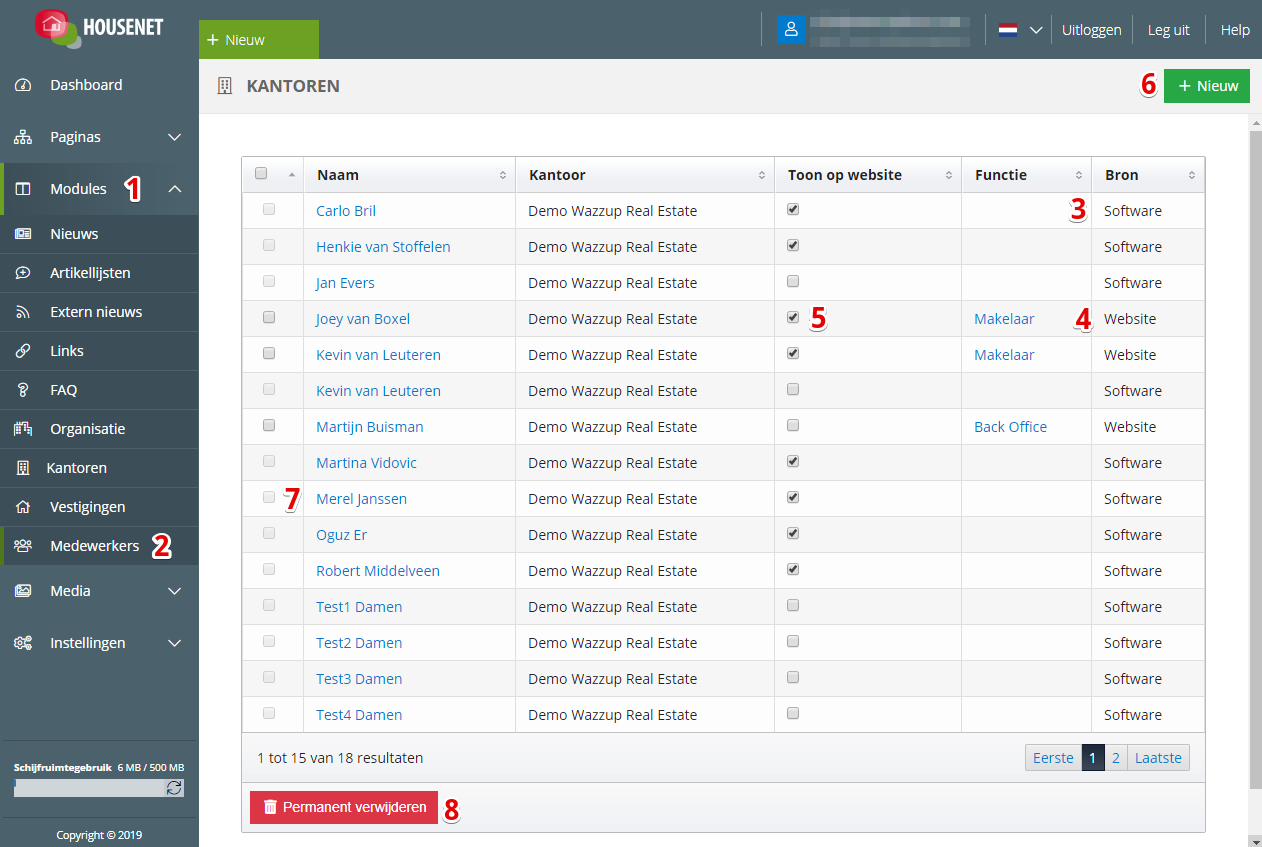Open Dashboard in the sidebar

[x=99, y=85]
